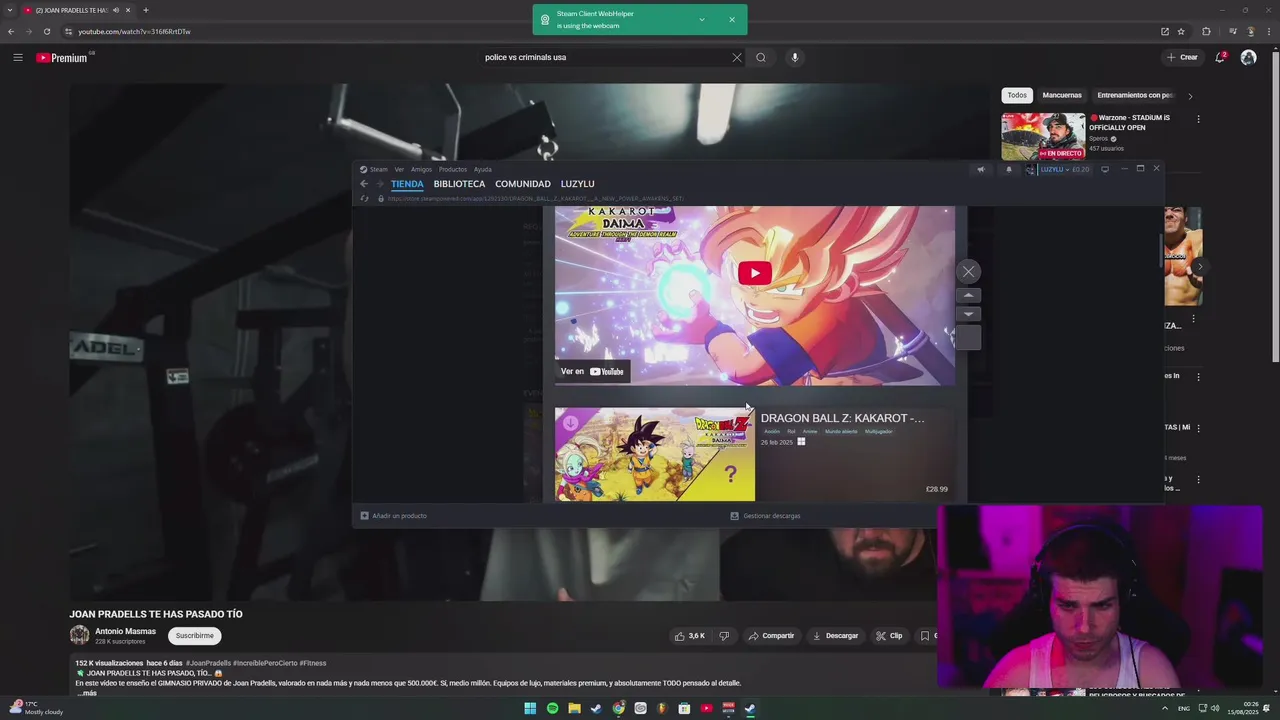Select Todos filter chip

coord(1017,95)
